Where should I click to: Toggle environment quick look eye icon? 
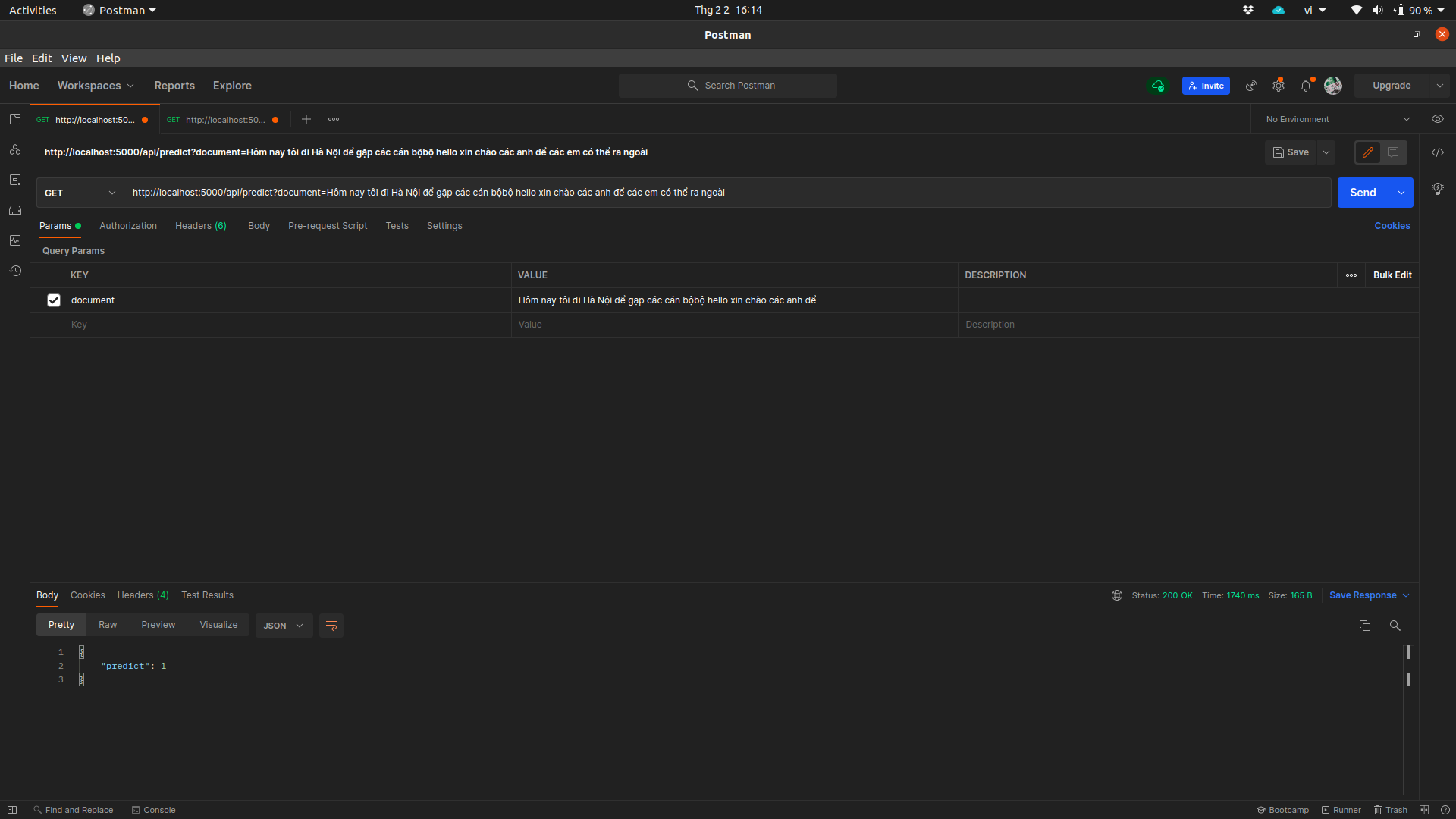pyautogui.click(x=1437, y=119)
